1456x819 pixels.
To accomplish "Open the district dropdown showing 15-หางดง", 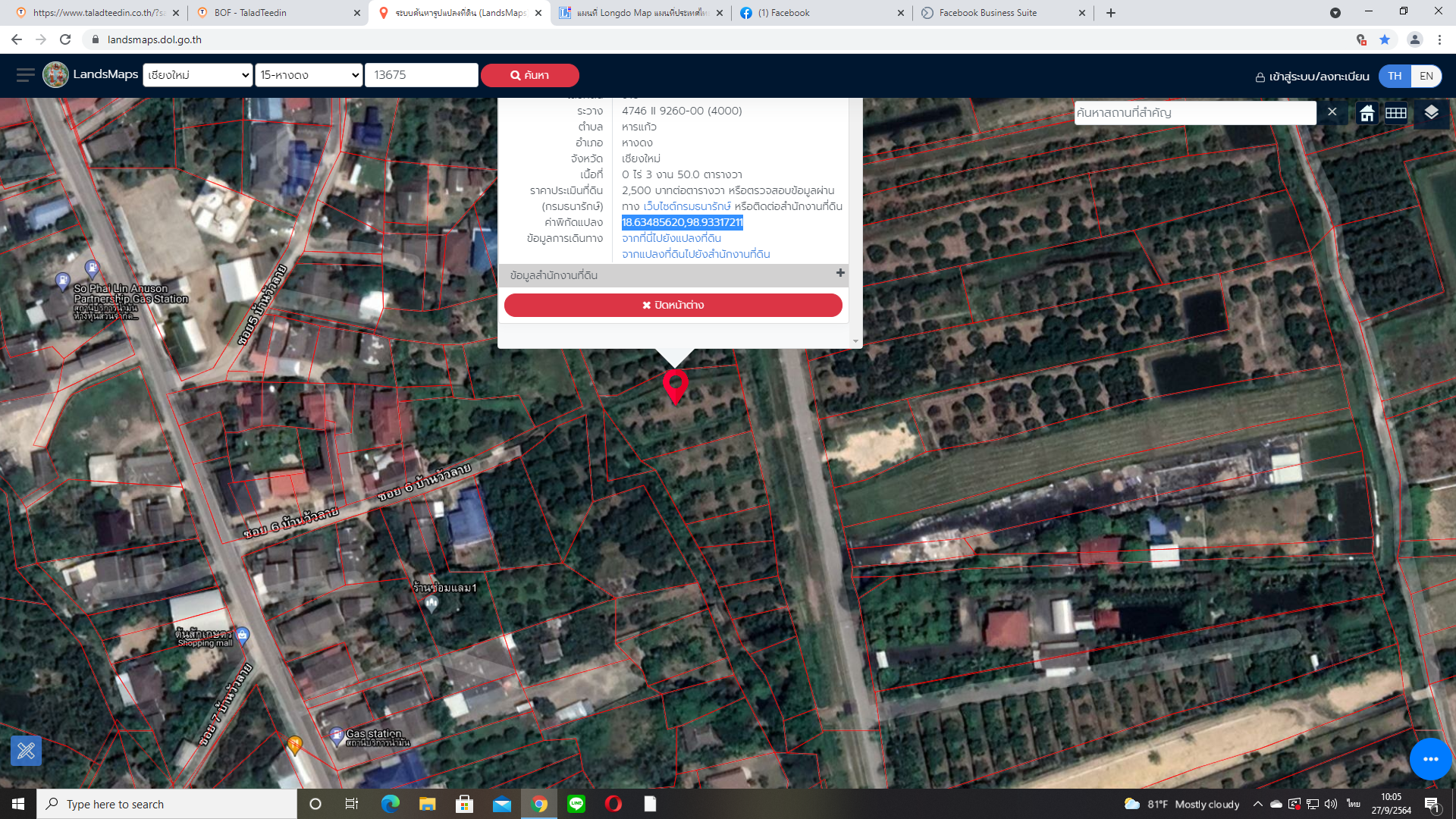I will pyautogui.click(x=309, y=75).
